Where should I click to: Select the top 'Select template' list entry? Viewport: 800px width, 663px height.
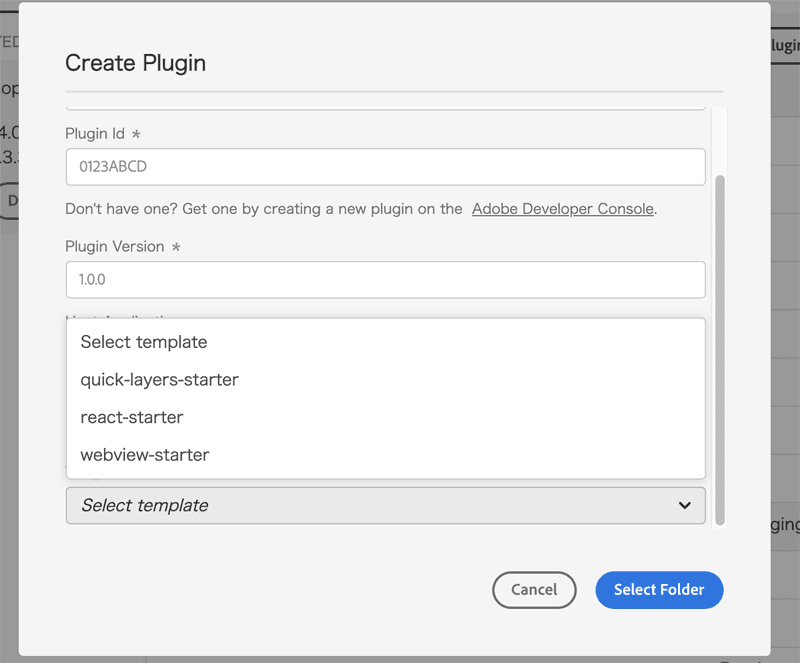[144, 342]
